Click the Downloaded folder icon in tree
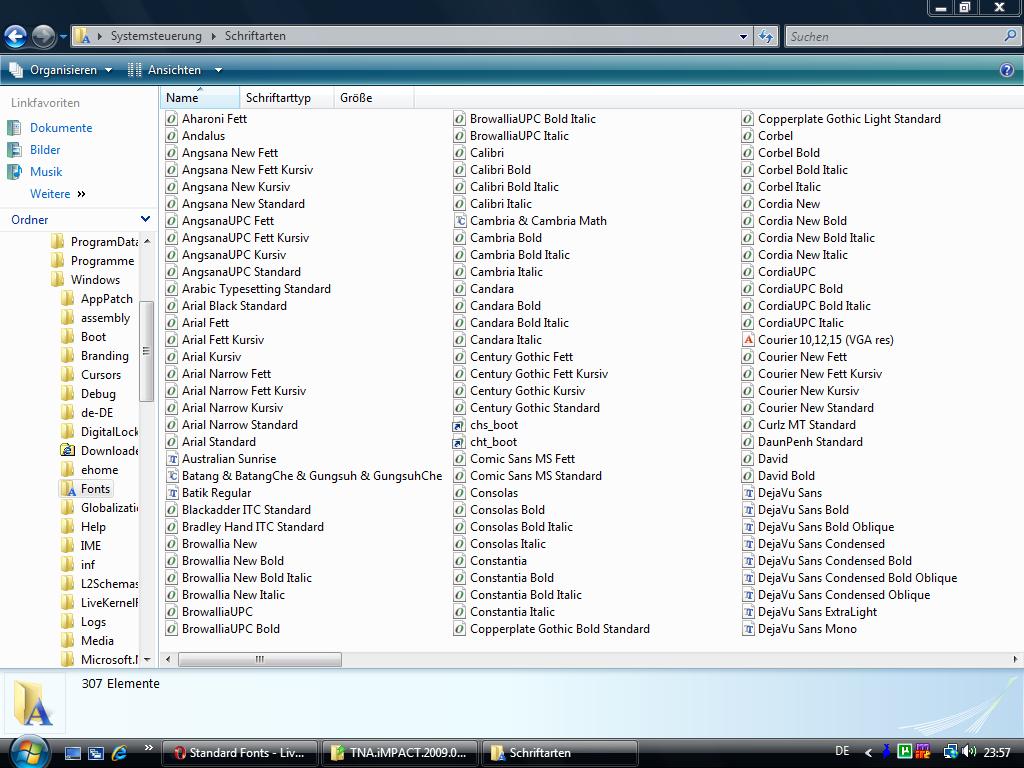 [68, 451]
